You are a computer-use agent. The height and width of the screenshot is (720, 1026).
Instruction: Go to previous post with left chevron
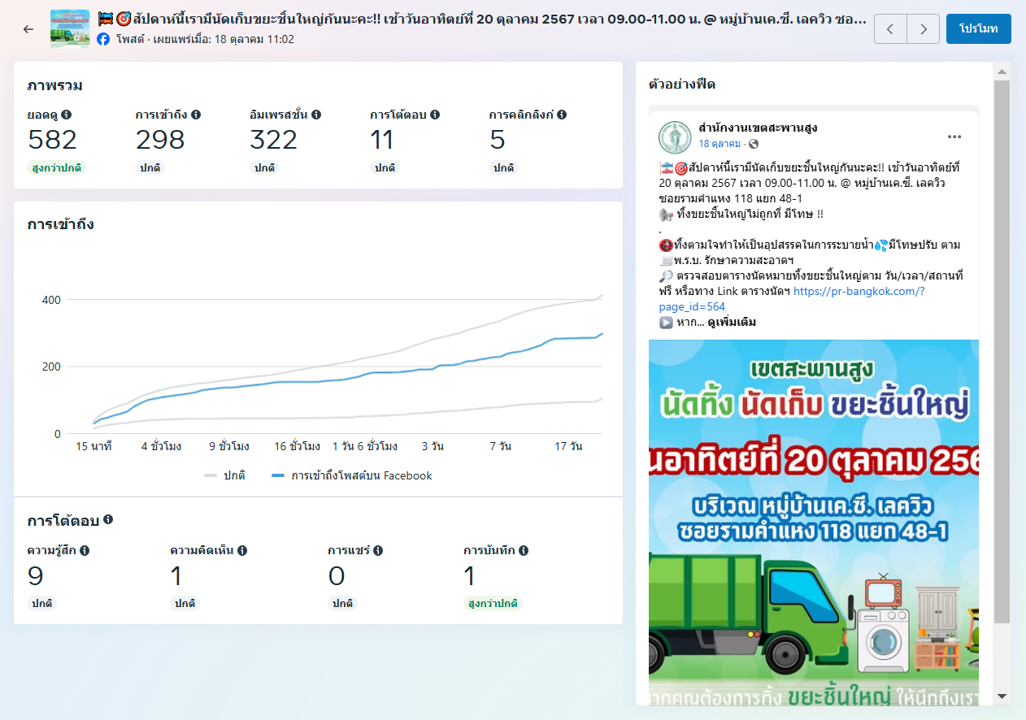(890, 29)
